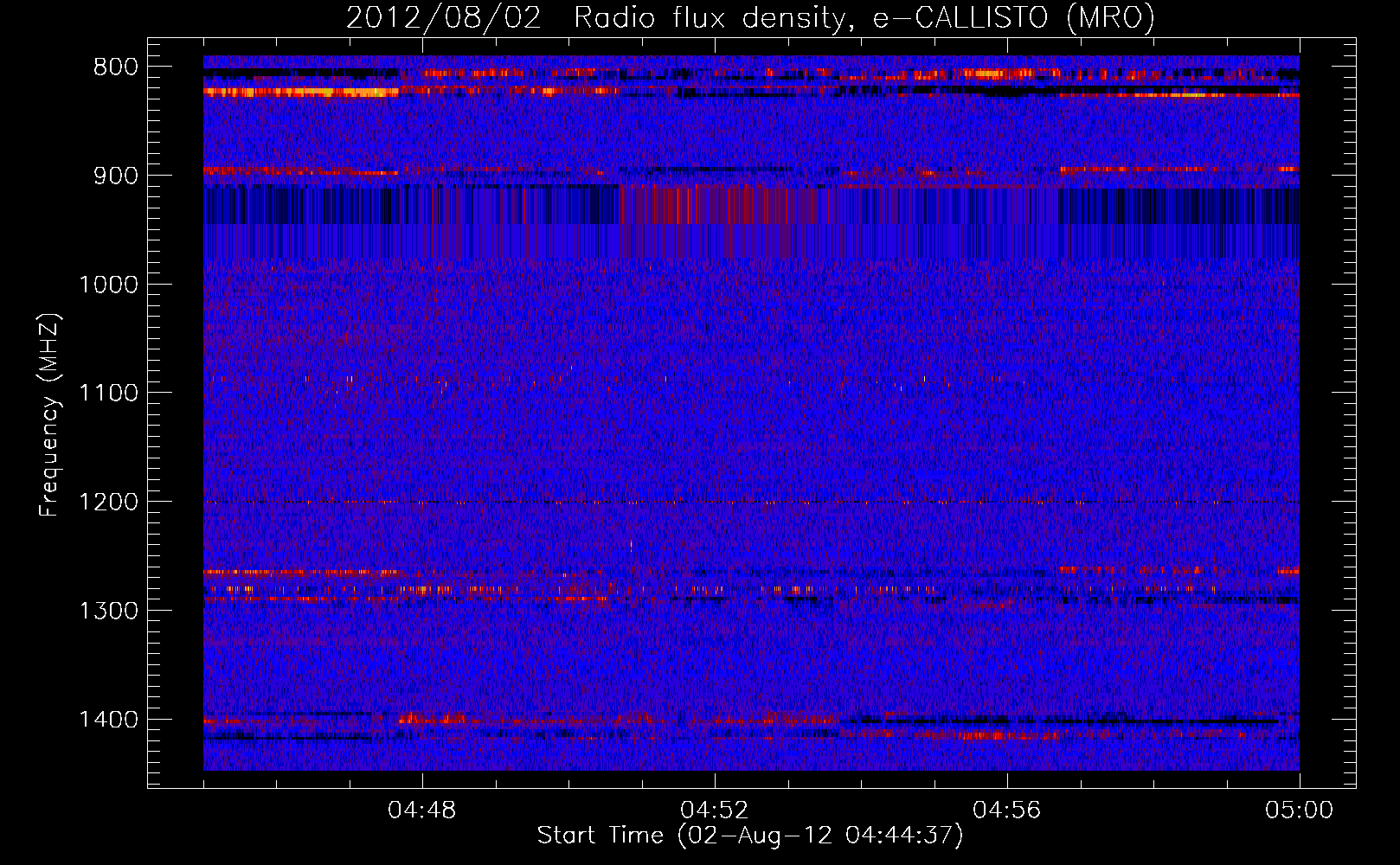
Task: Select the 1100 frequency tick label
Action: tap(109, 394)
